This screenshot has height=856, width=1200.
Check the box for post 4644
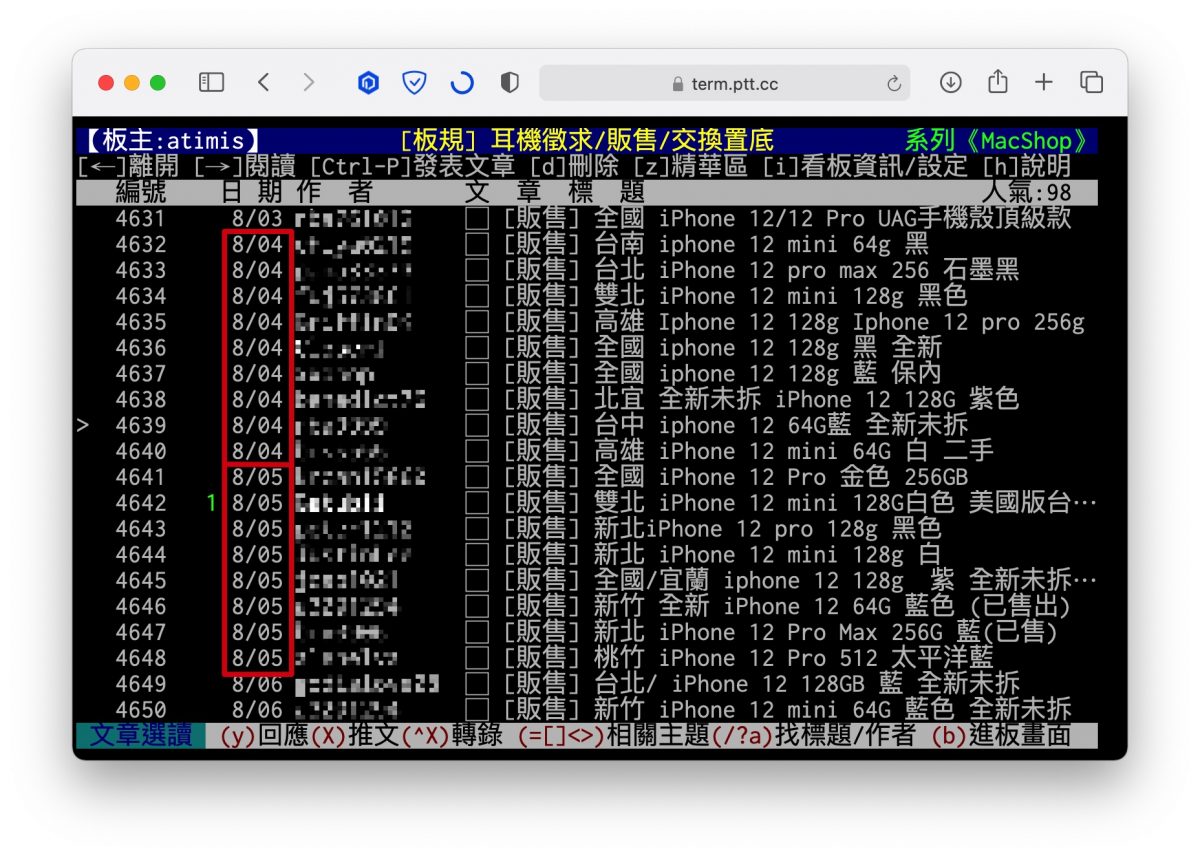point(477,555)
